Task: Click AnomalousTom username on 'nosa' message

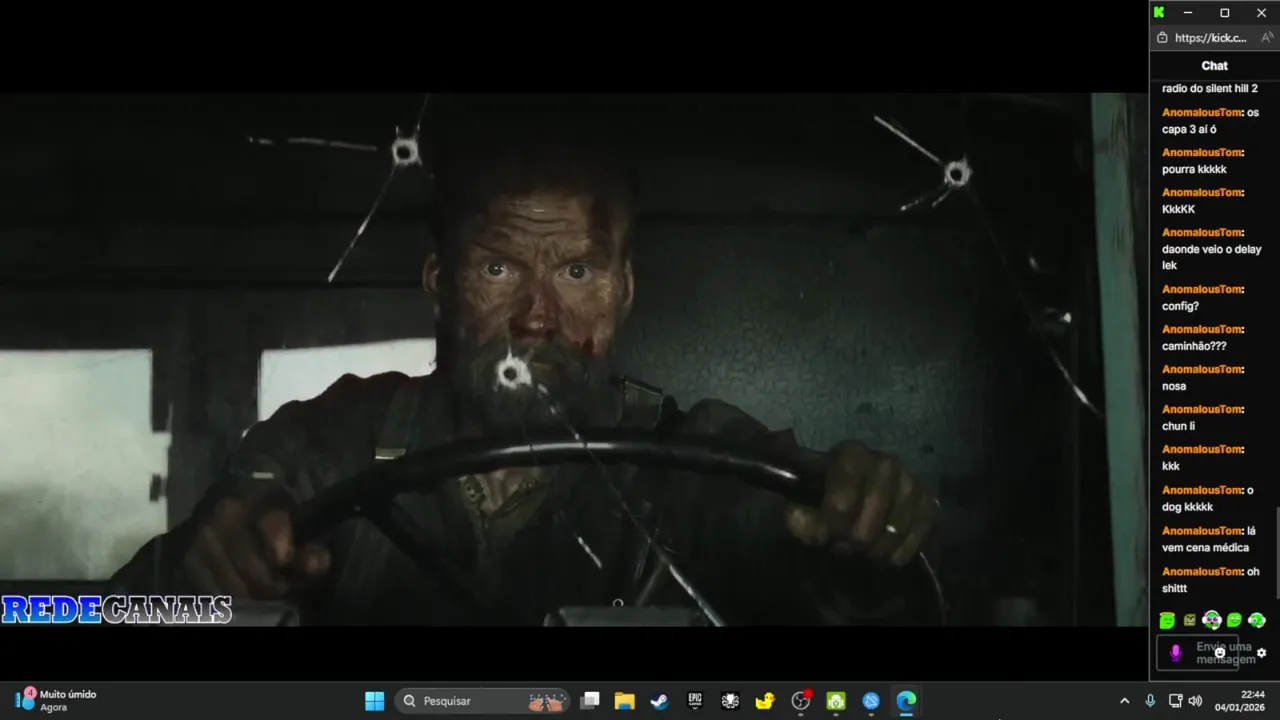Action: tap(1202, 369)
